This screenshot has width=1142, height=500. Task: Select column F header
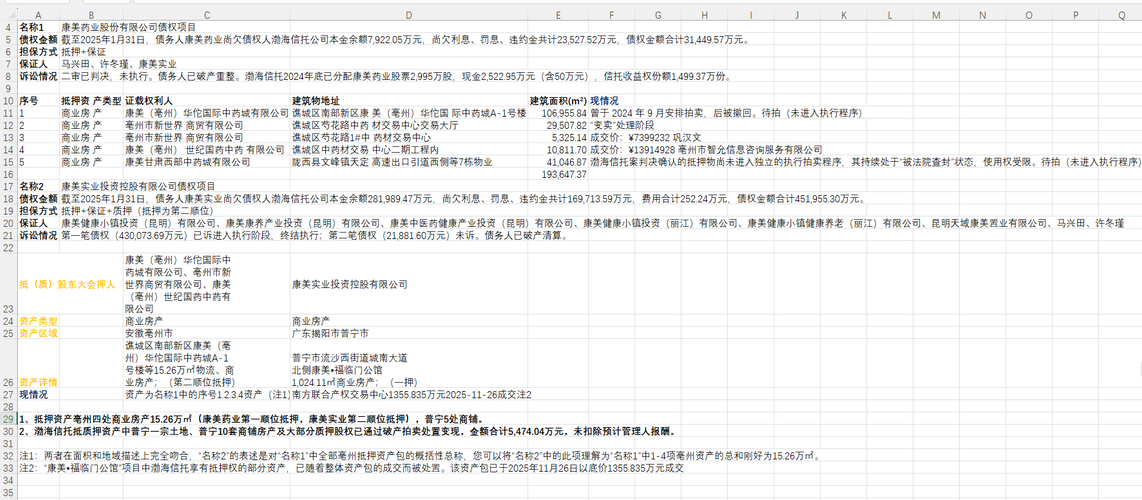pos(612,15)
